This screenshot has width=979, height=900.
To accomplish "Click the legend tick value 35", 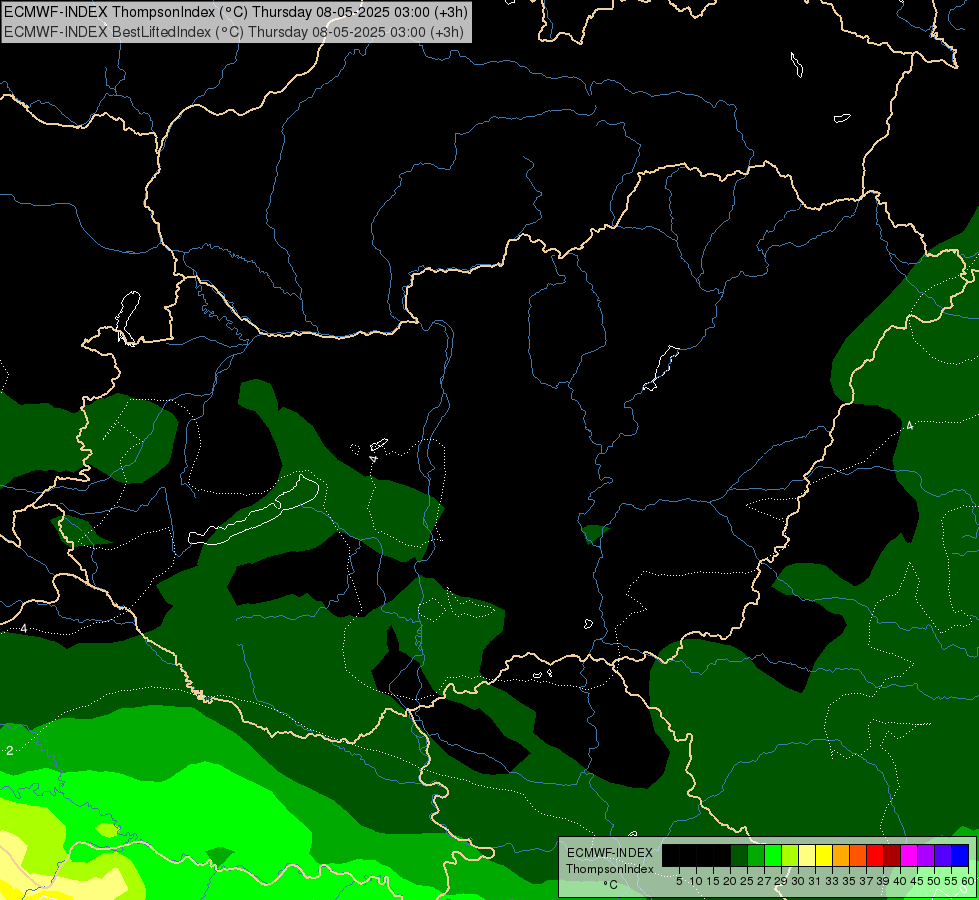I will 849,881.
